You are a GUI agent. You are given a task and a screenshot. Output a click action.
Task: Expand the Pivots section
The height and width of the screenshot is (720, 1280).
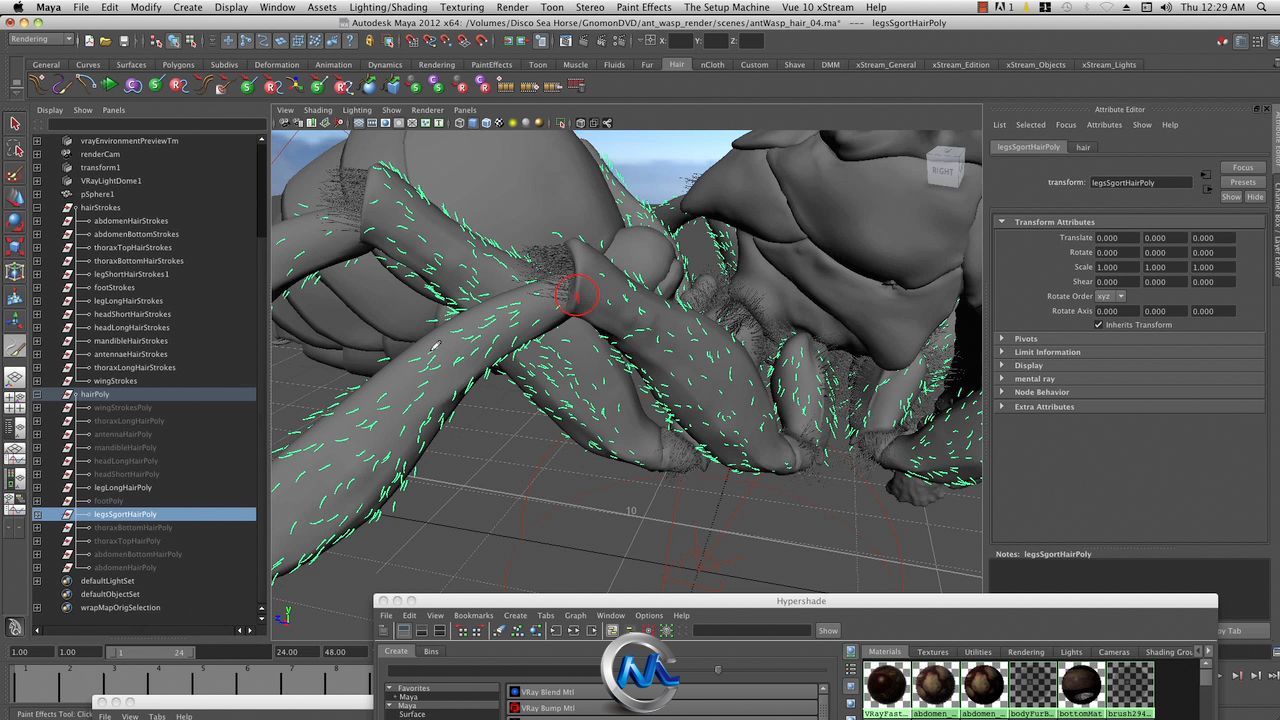[x=1002, y=339]
